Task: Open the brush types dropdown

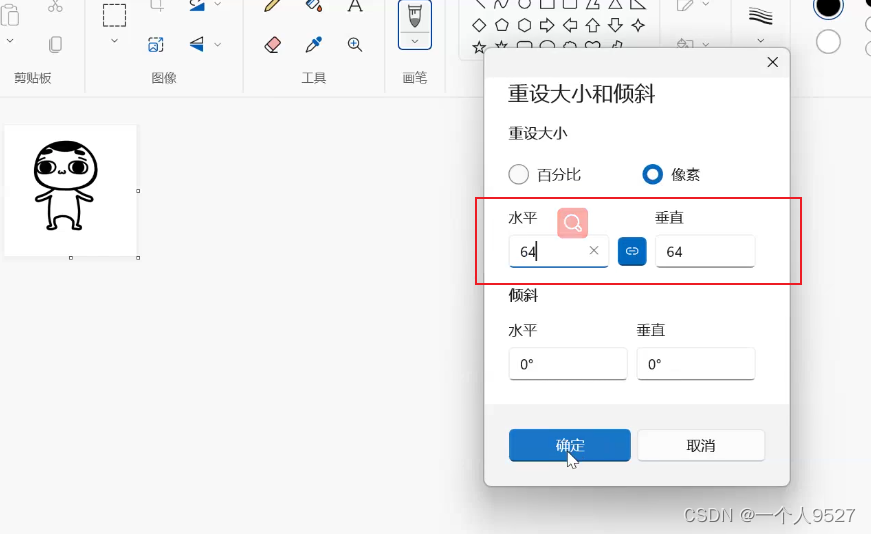Action: (415, 42)
